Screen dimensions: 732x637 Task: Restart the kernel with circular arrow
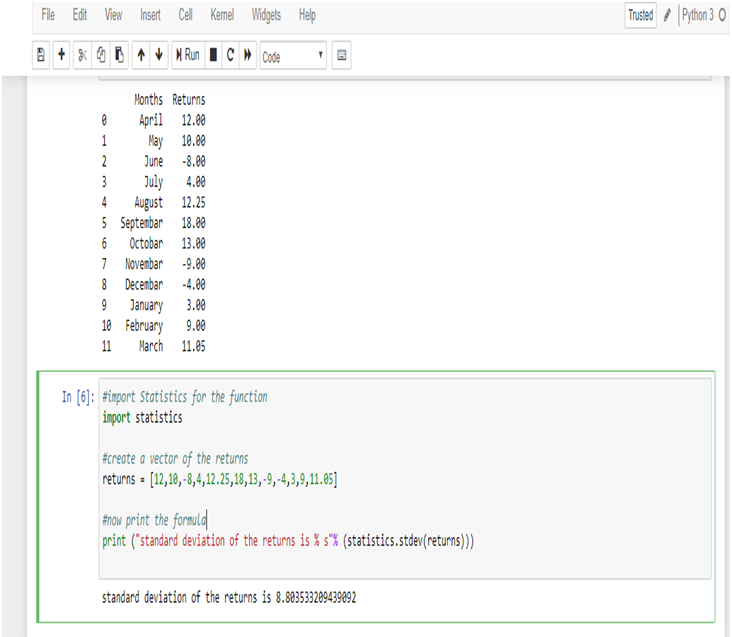pos(230,57)
